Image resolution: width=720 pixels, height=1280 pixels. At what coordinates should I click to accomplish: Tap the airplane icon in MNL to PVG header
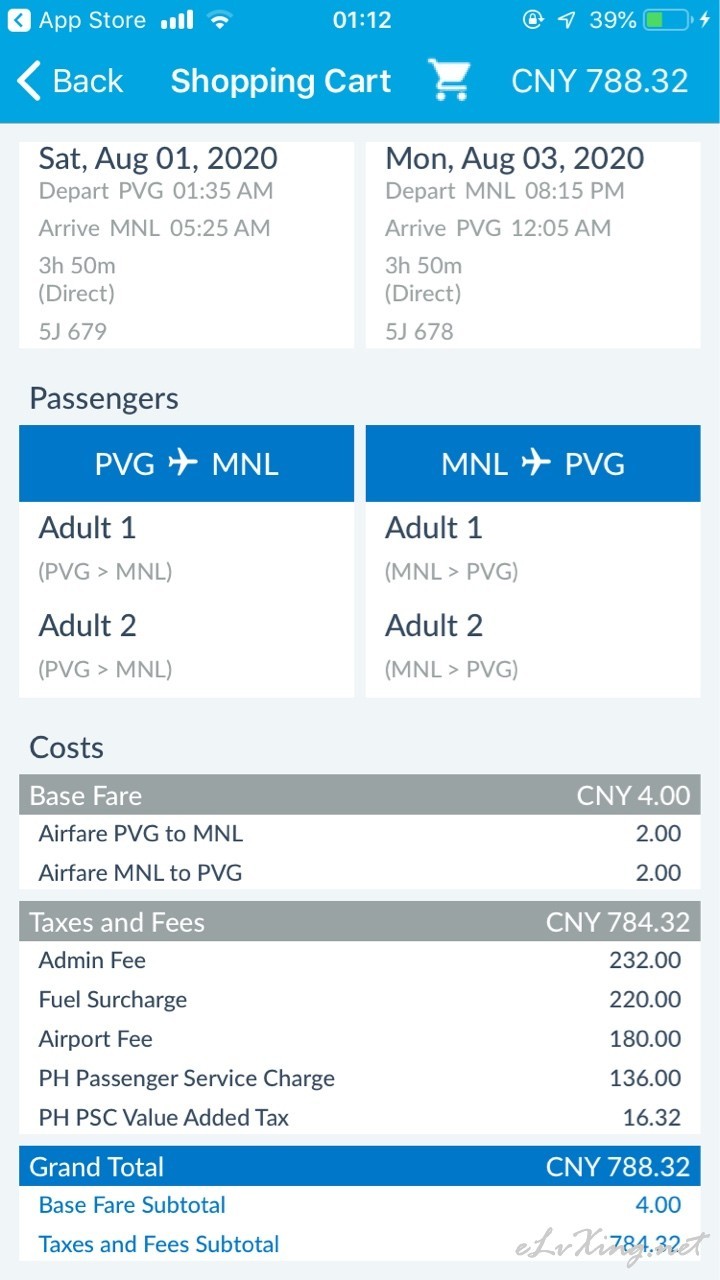[x=536, y=463]
